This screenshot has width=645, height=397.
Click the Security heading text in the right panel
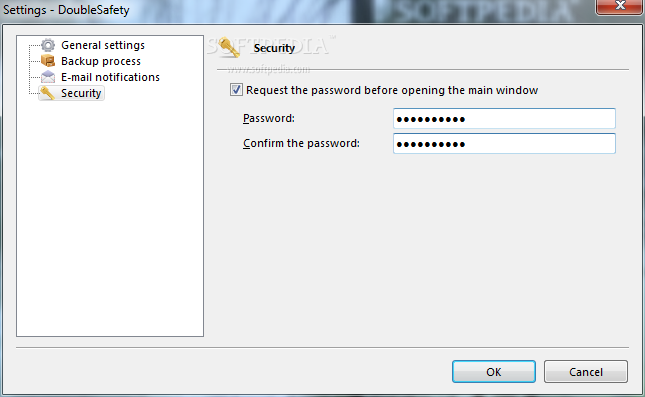(x=274, y=48)
